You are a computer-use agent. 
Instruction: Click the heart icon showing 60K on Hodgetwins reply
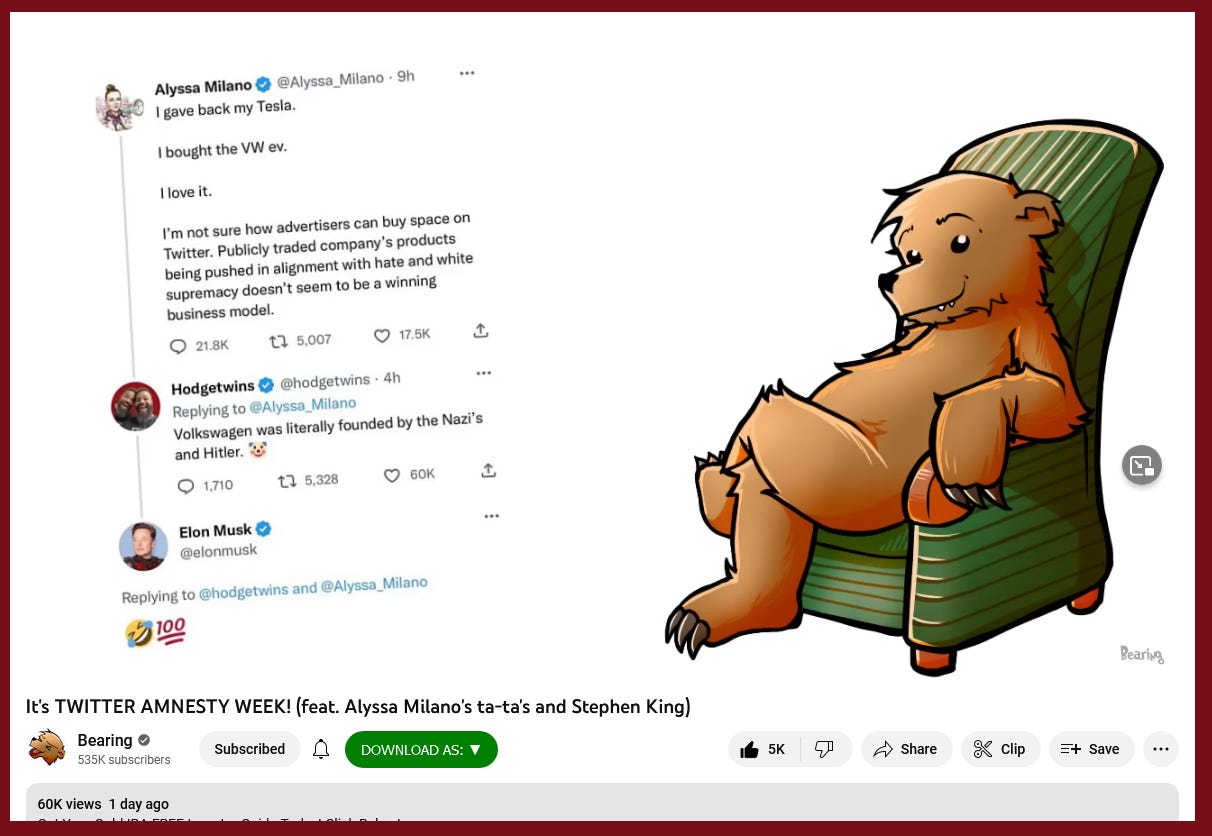coord(392,476)
